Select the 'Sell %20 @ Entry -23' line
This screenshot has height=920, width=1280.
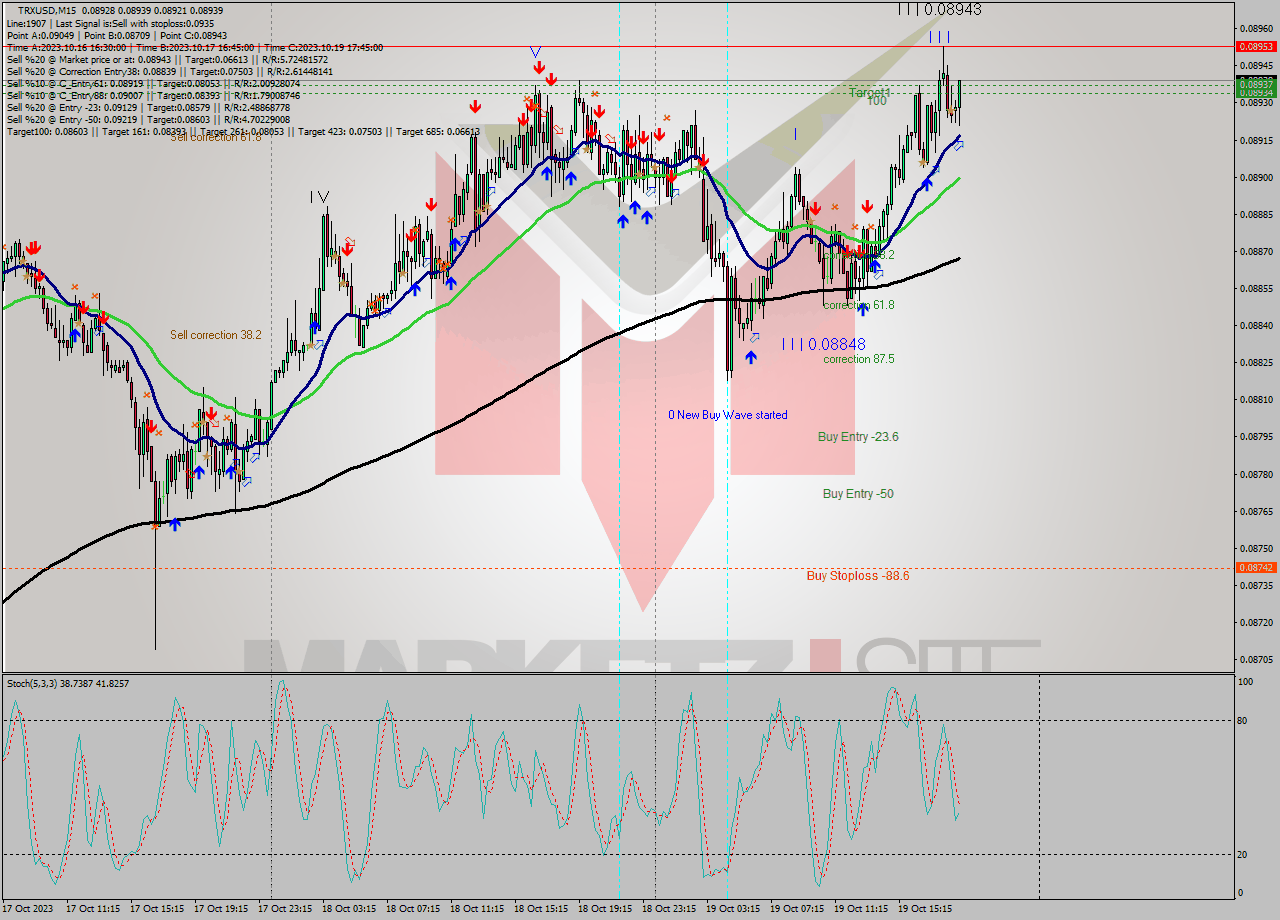[148, 107]
